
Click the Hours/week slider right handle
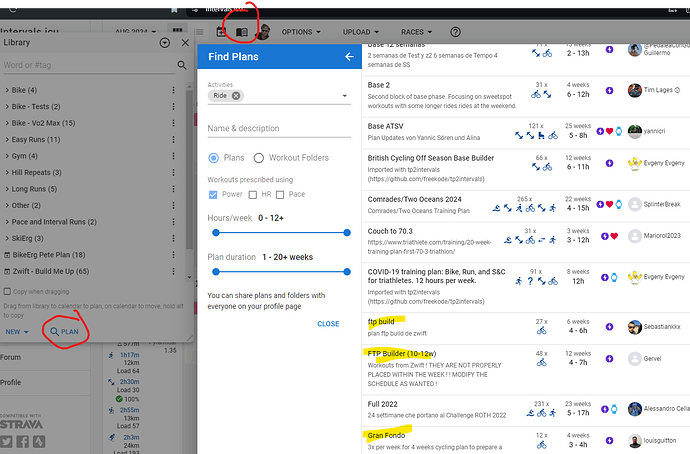click(x=347, y=233)
